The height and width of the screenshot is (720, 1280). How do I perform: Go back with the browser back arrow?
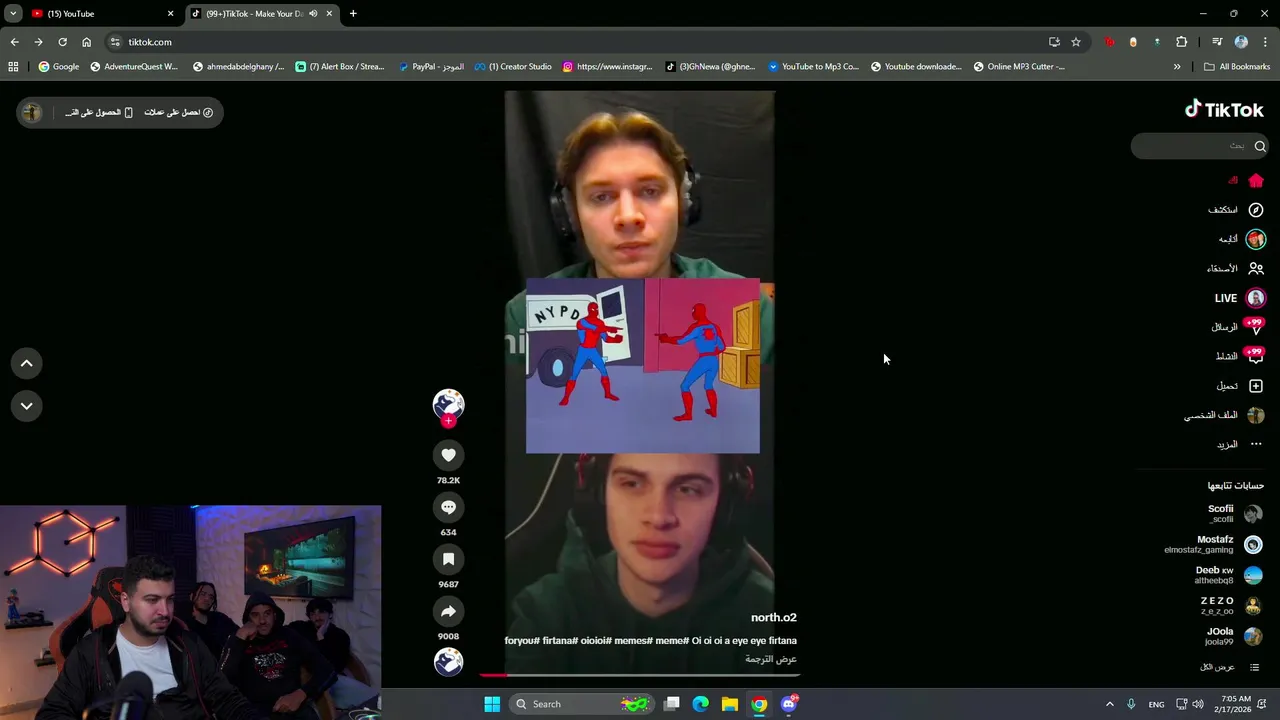(x=14, y=42)
